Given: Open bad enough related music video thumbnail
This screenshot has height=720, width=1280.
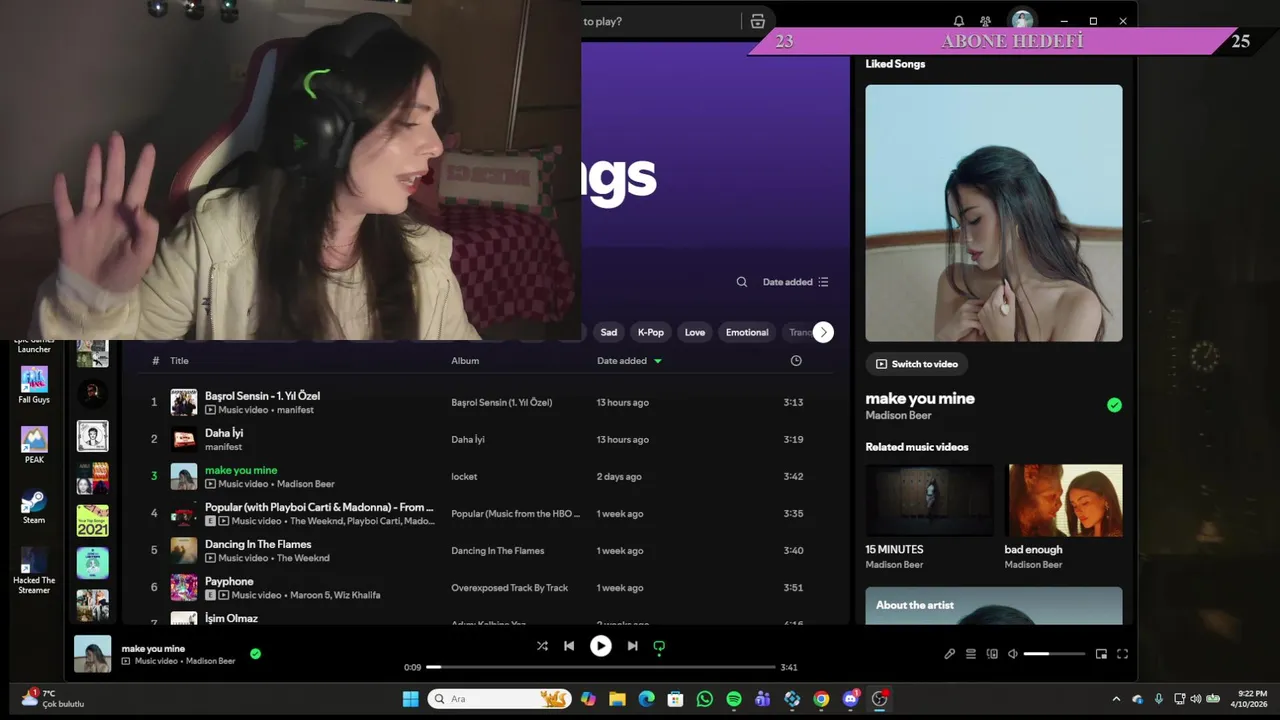Looking at the screenshot, I should point(1064,500).
